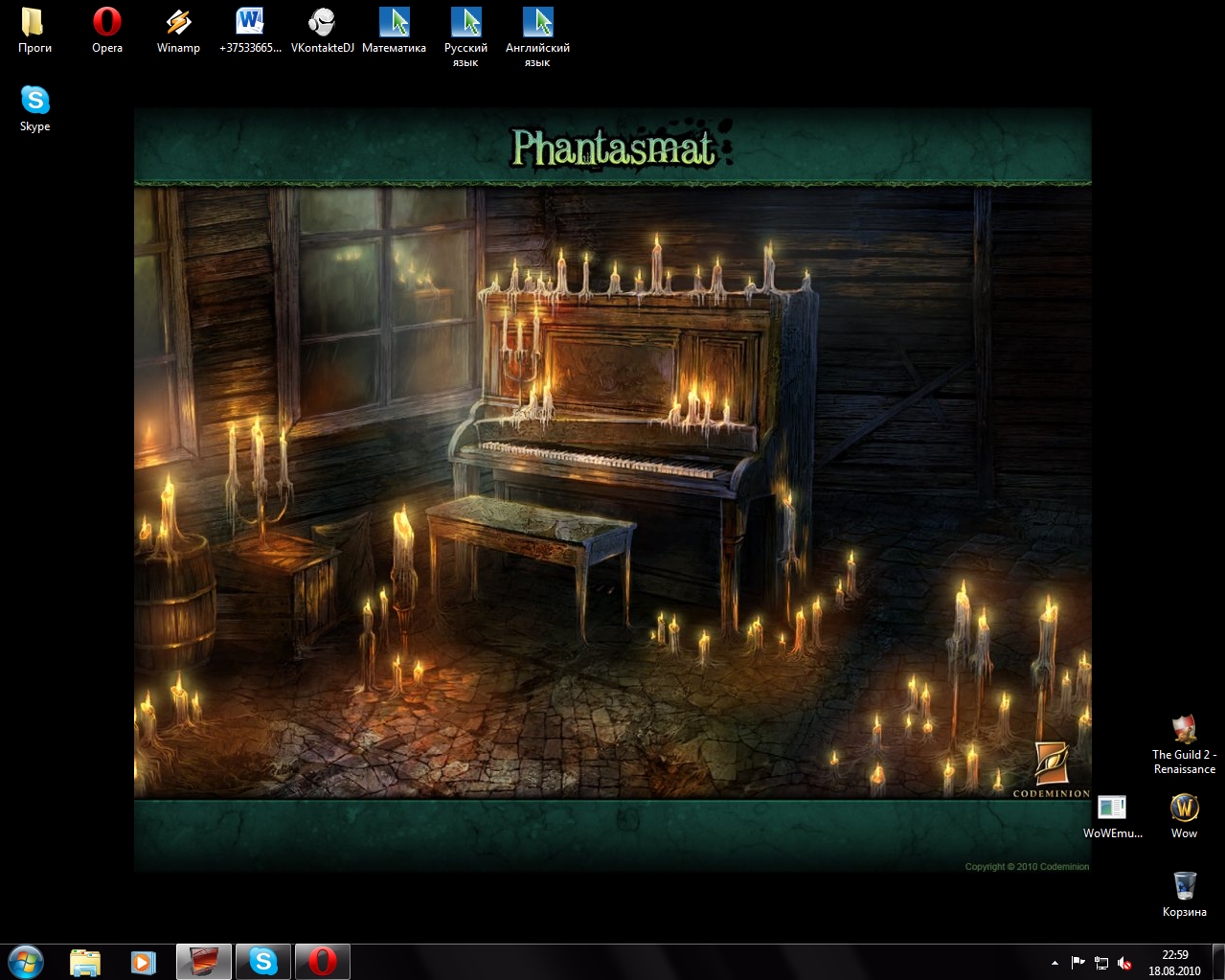Screen dimensions: 1225x980
Task: Select the Английский язык desktop shortcut
Action: (537, 37)
